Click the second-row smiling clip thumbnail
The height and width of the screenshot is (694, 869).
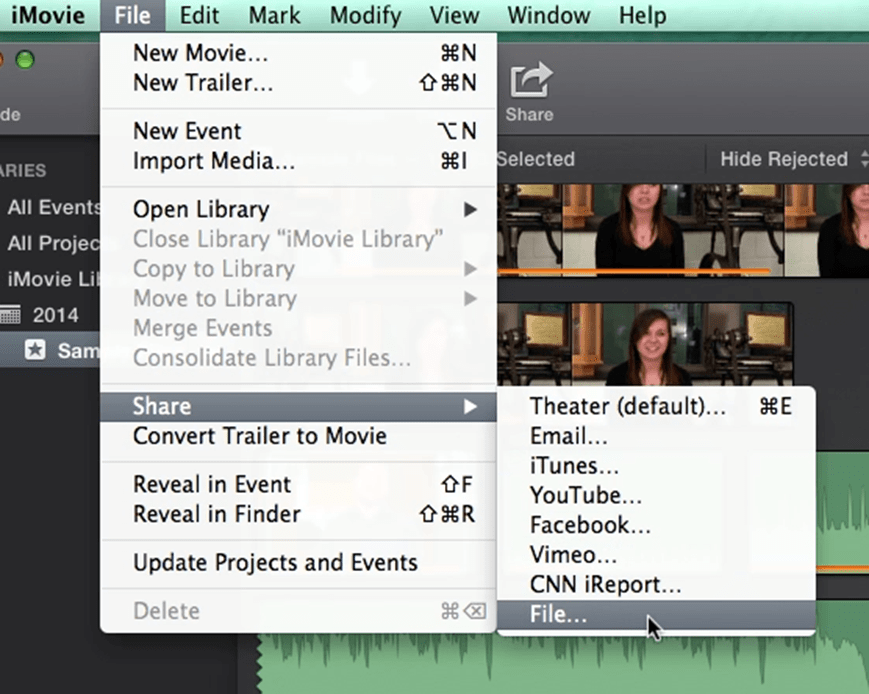(x=645, y=344)
